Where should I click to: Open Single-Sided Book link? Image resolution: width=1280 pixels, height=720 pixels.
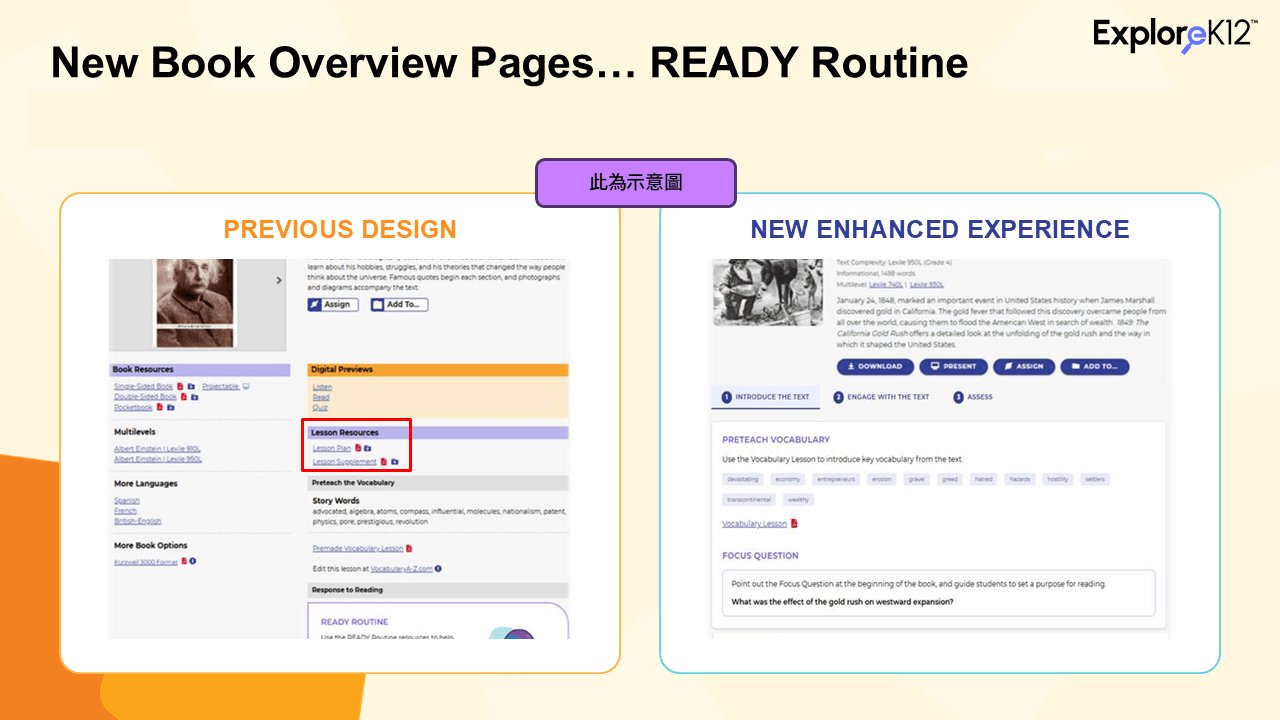(x=144, y=386)
